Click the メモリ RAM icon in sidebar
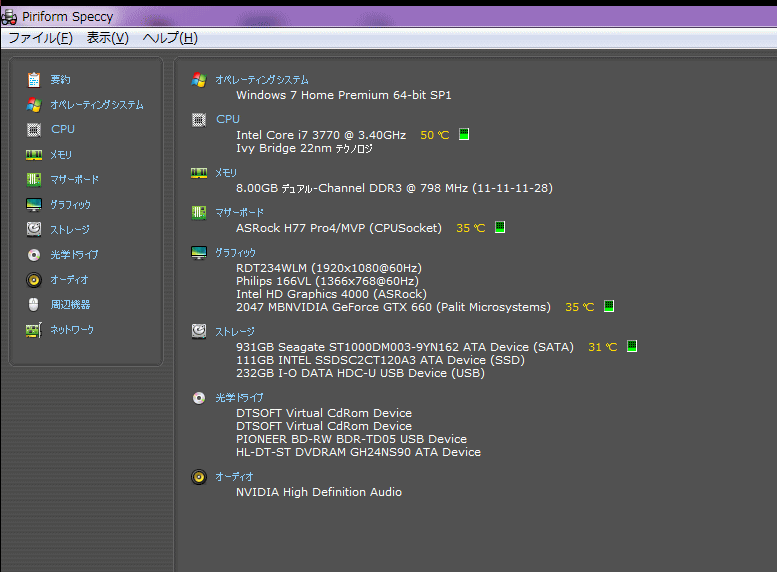This screenshot has height=572, width=777. 34,155
